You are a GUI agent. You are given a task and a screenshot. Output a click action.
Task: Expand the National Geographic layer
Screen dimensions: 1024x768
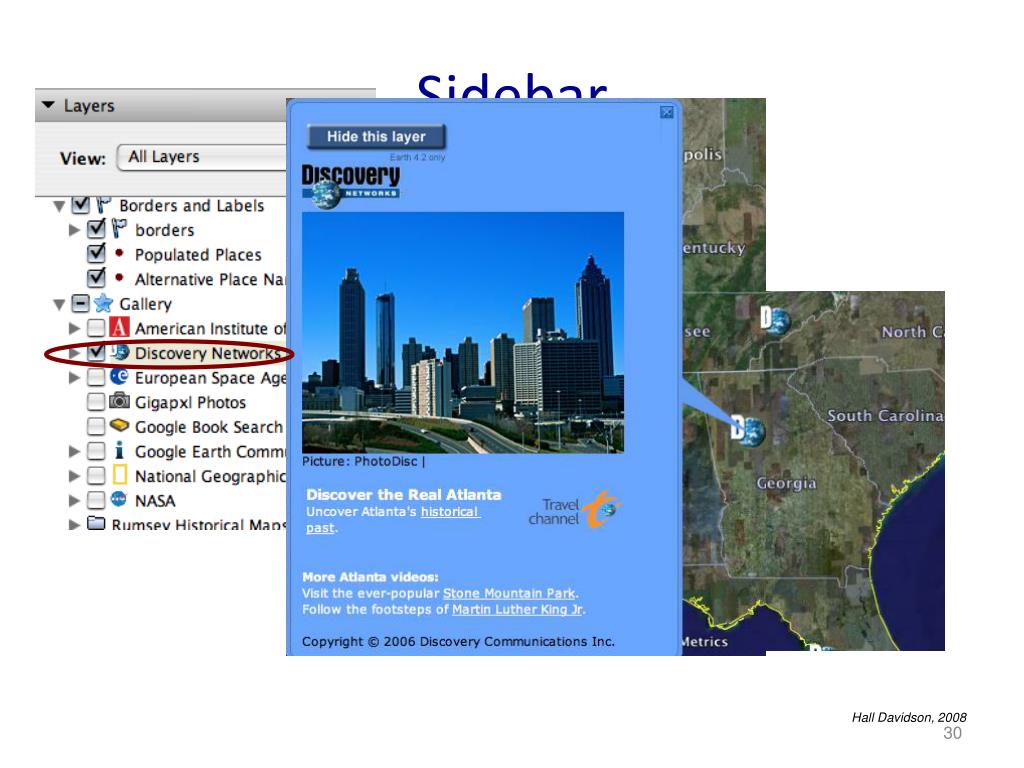point(74,476)
